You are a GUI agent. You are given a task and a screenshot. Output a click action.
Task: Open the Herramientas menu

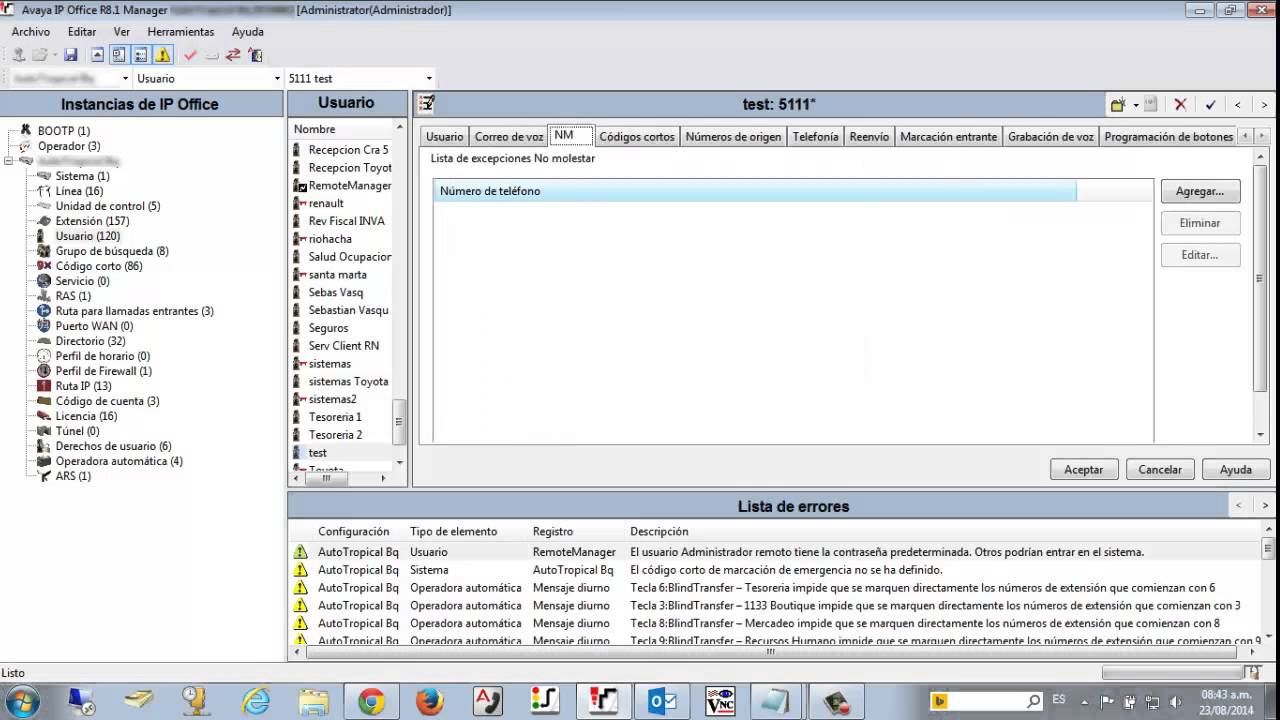coord(181,32)
